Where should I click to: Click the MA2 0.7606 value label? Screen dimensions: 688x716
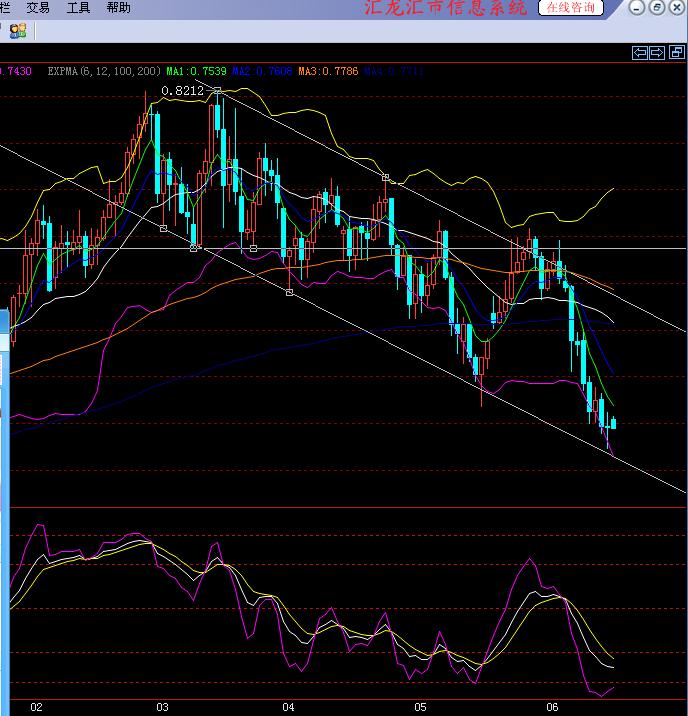click(262, 71)
